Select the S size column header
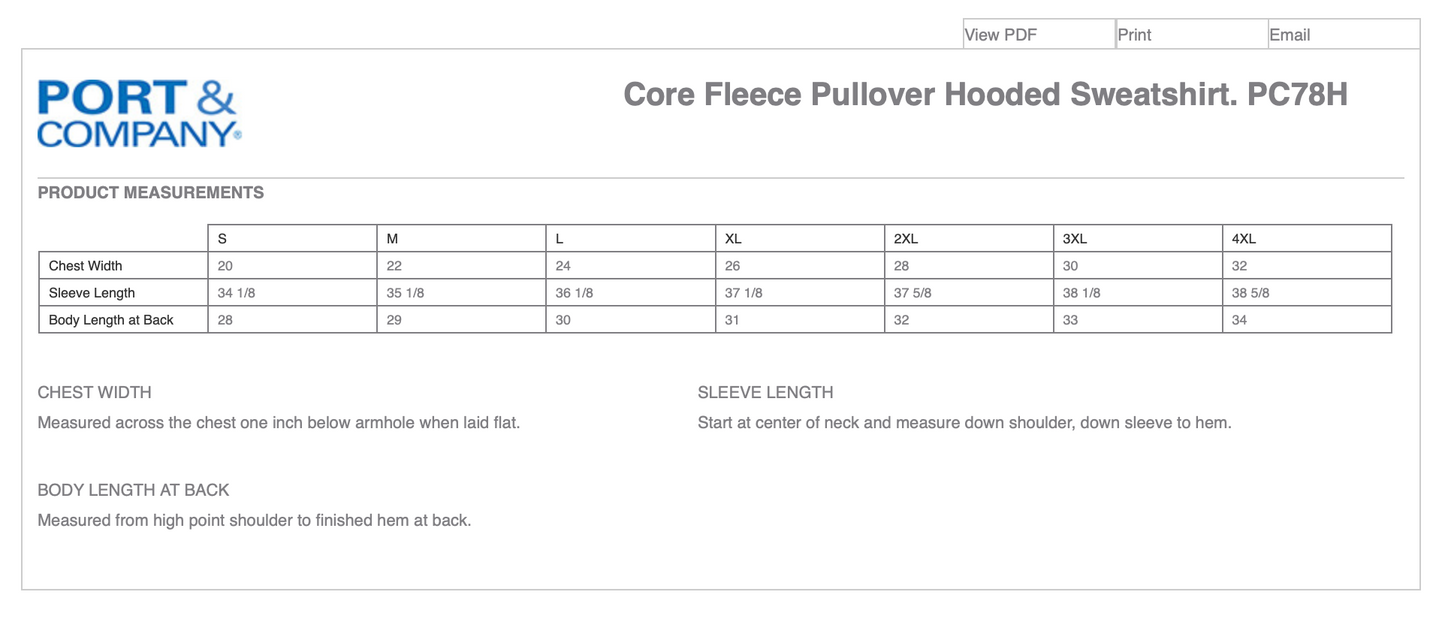This screenshot has height=622, width=1445. pyautogui.click(x=221, y=238)
